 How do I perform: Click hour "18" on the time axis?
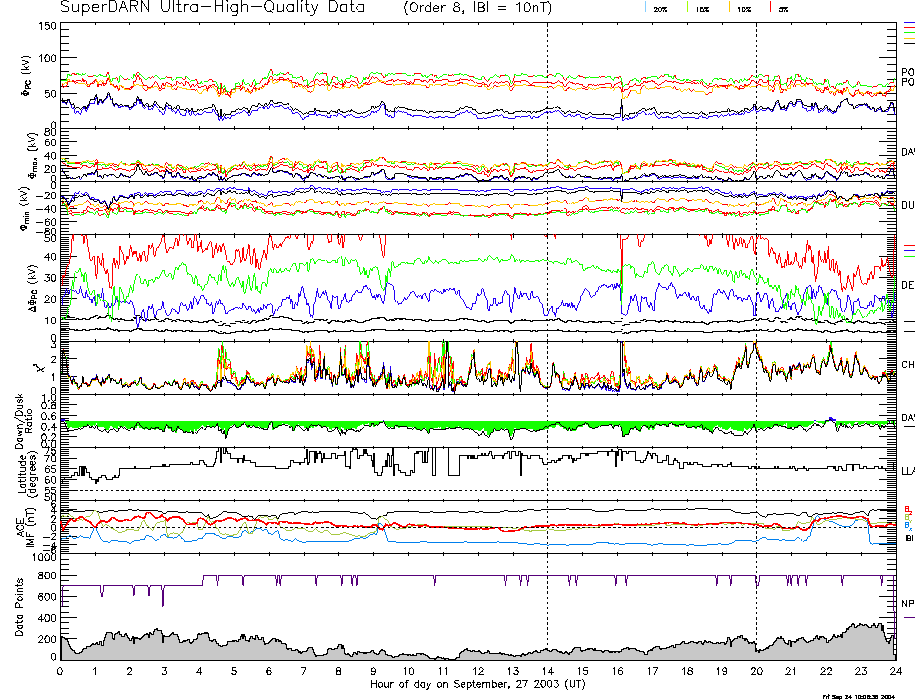tap(687, 671)
